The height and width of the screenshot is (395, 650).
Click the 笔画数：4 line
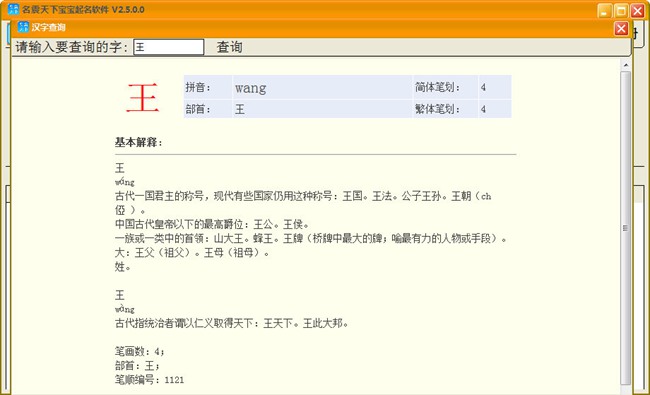(x=140, y=351)
